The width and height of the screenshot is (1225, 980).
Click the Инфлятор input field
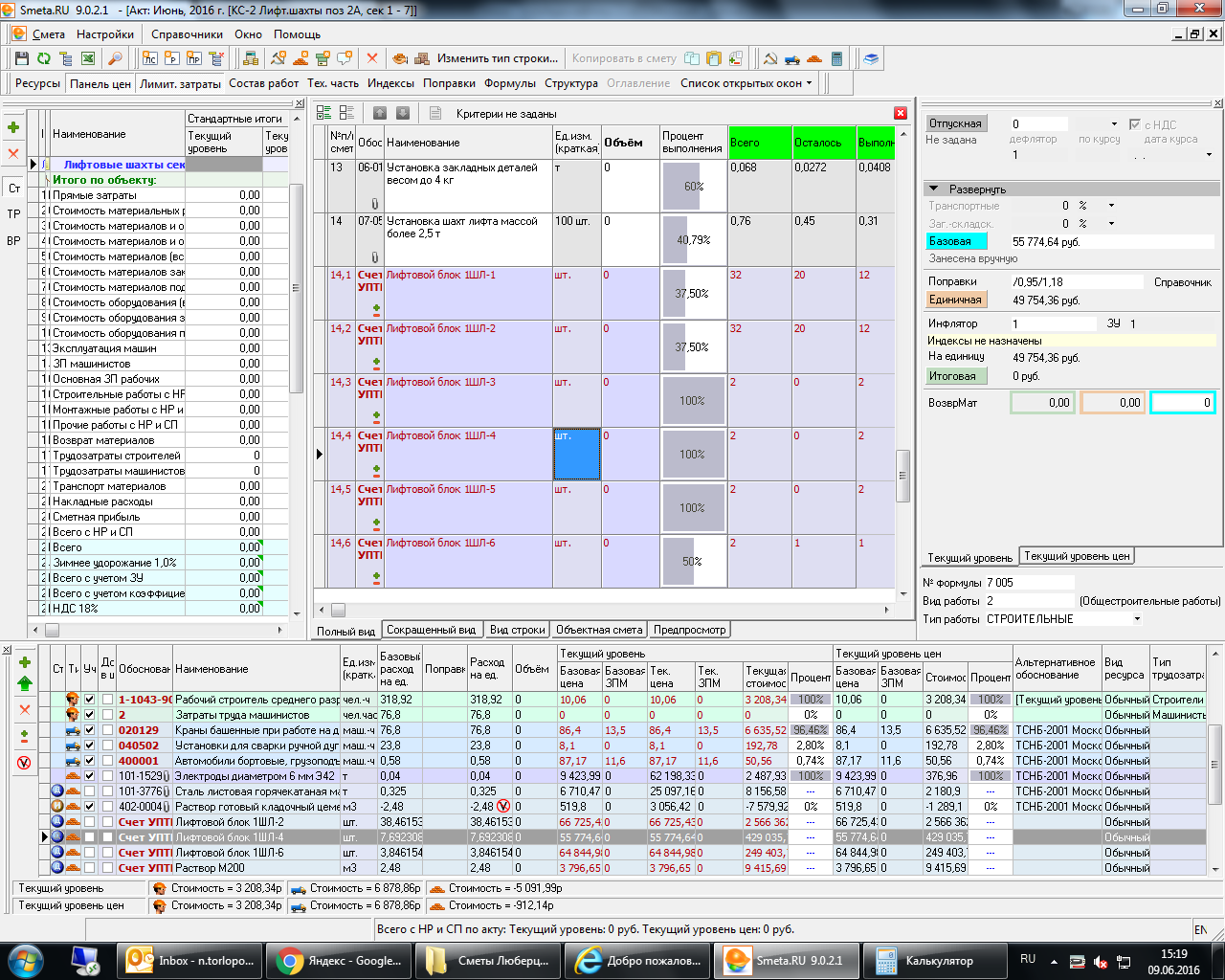pyautogui.click(x=1053, y=324)
